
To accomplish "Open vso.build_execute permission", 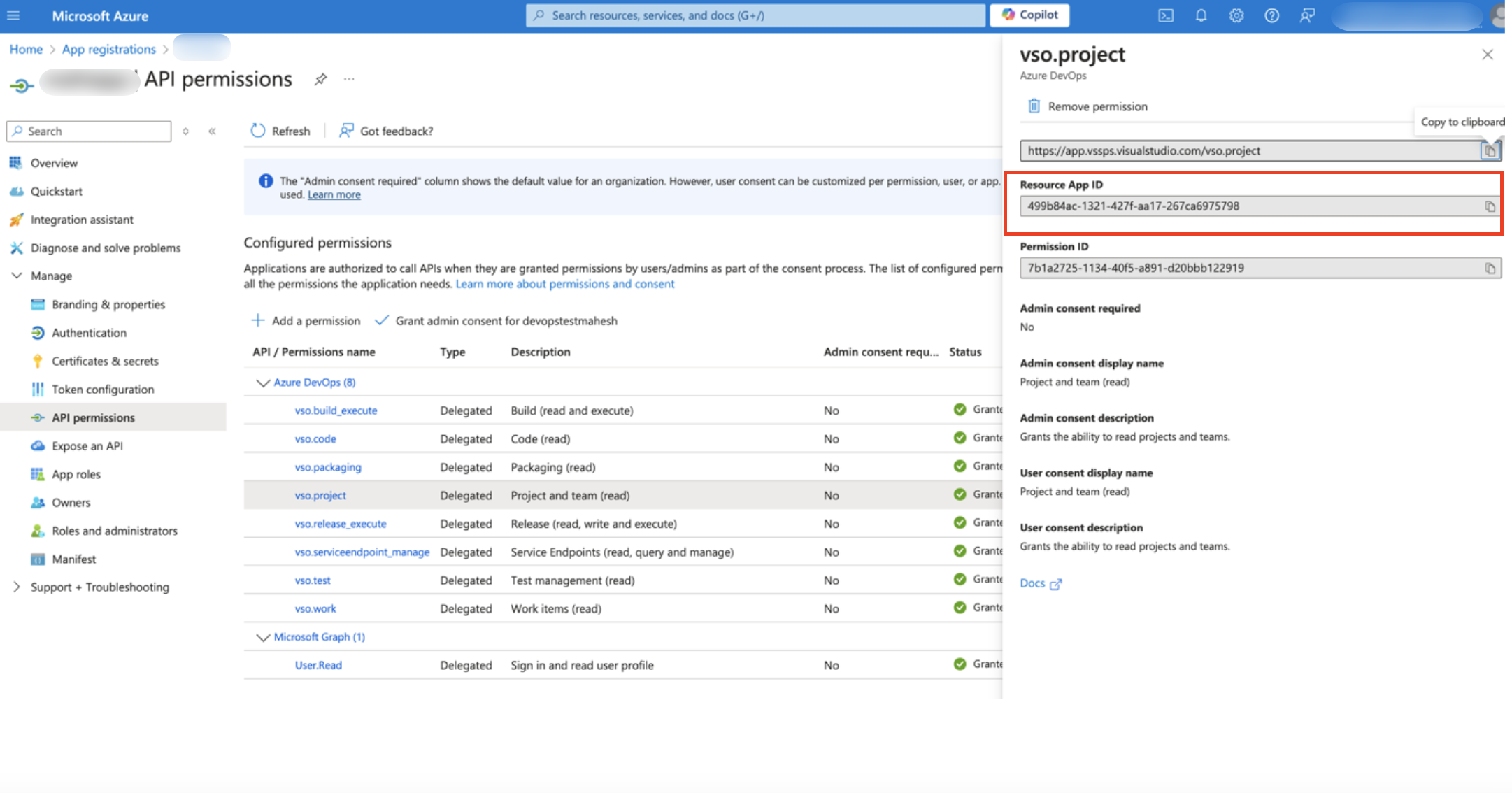I will [336, 410].
